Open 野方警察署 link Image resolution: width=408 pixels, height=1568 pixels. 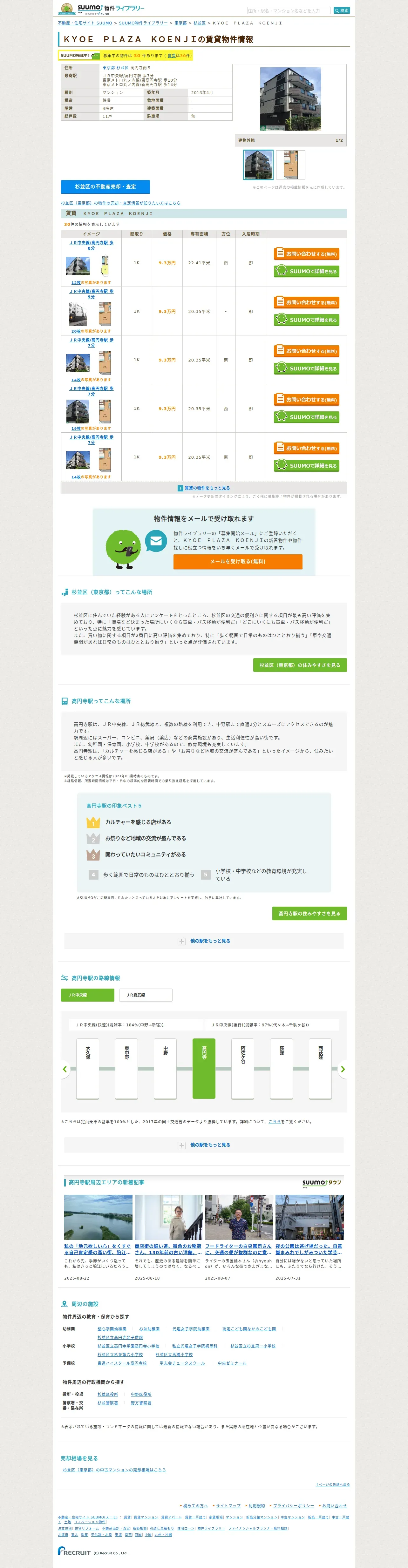click(141, 1402)
